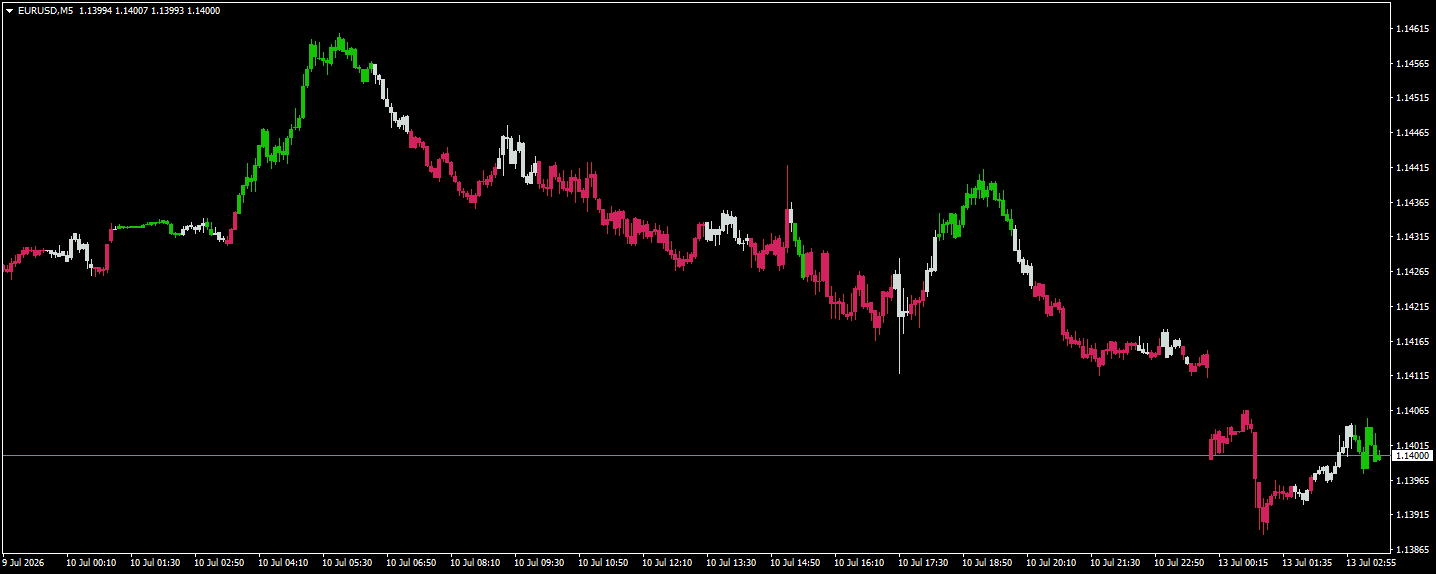Click the 10 Jul 18:50 time label
The width and height of the screenshot is (1436, 574).
tap(987, 563)
